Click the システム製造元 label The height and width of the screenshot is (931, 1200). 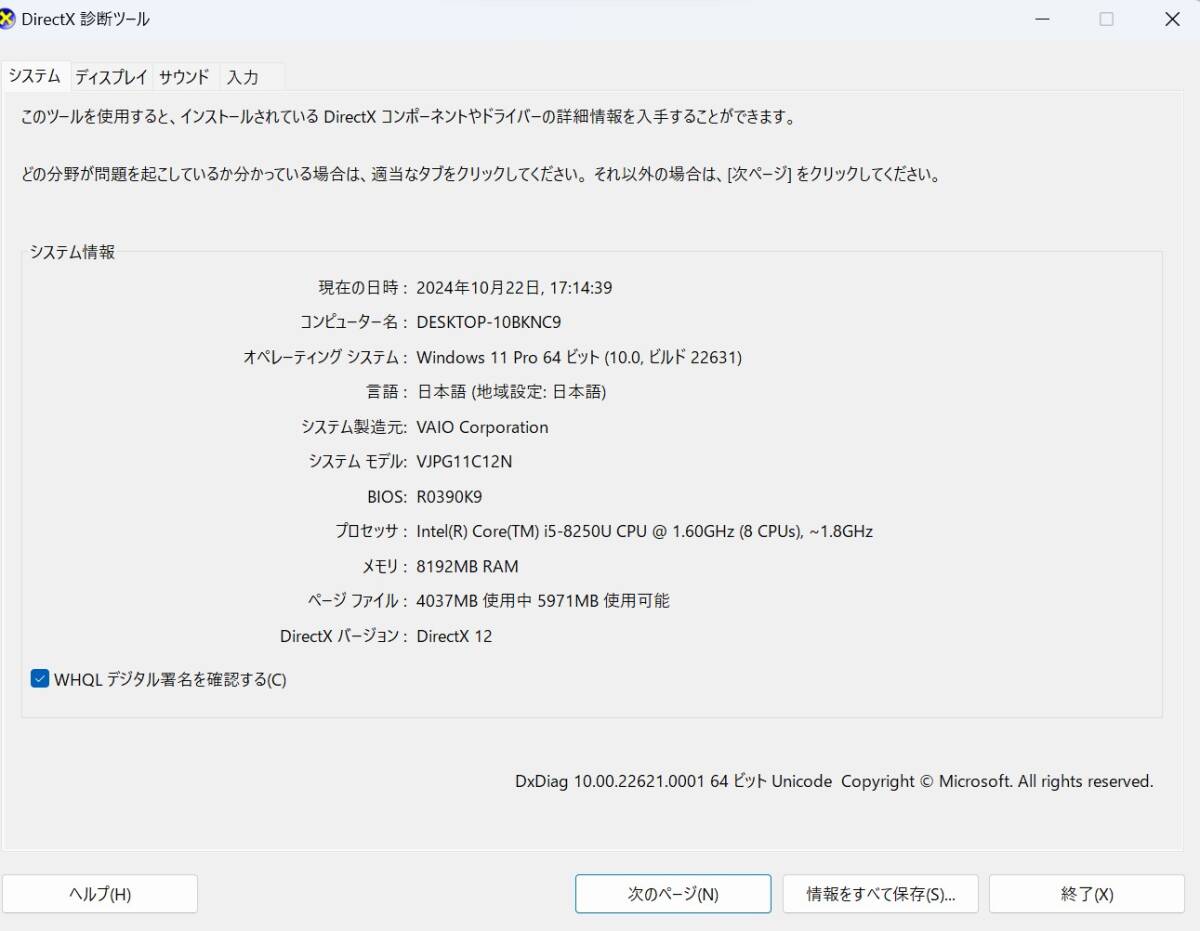tap(354, 427)
